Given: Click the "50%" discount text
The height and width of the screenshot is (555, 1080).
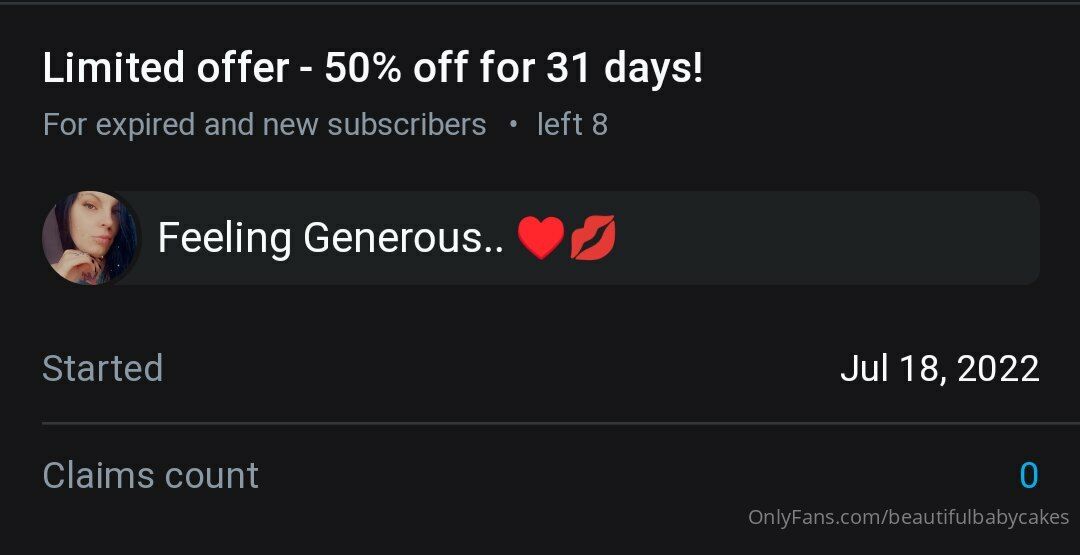Looking at the screenshot, I should tap(364, 68).
